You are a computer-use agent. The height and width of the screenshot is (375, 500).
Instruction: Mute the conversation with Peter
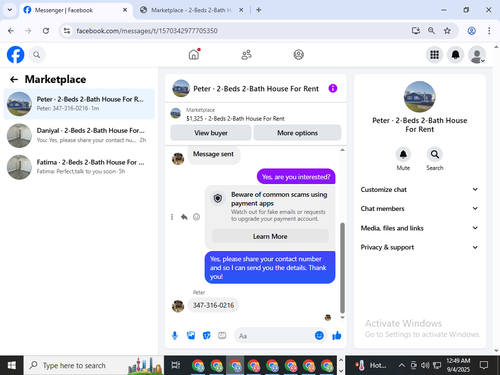coord(403,154)
